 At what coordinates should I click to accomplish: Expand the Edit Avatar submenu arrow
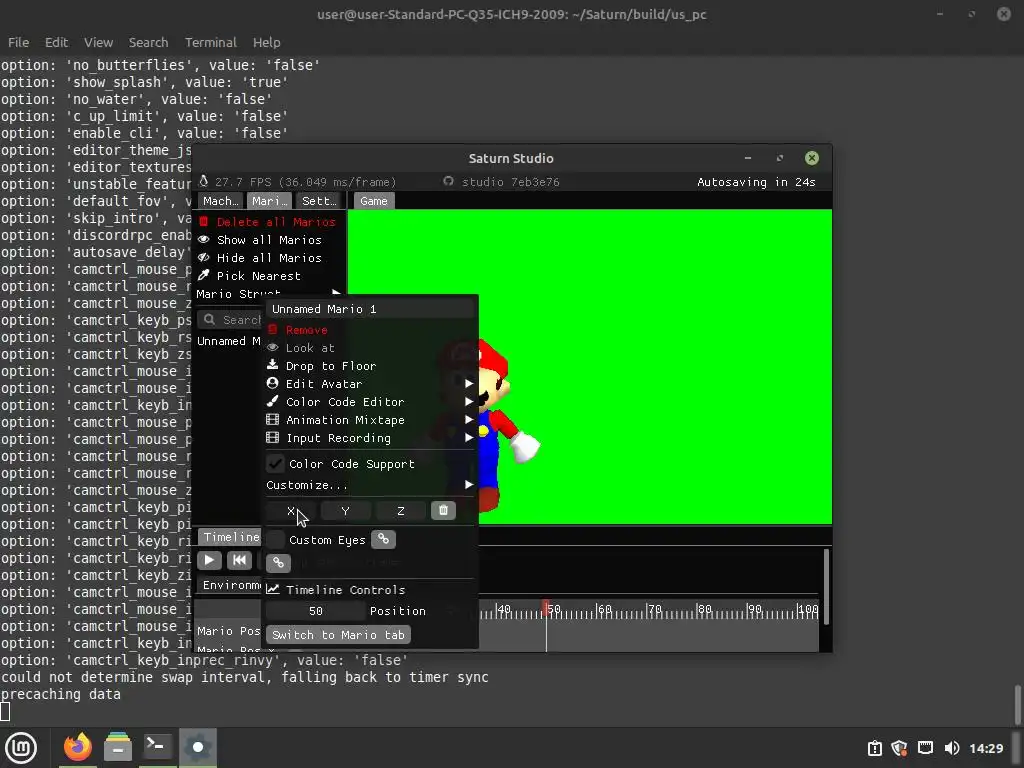[x=469, y=383]
